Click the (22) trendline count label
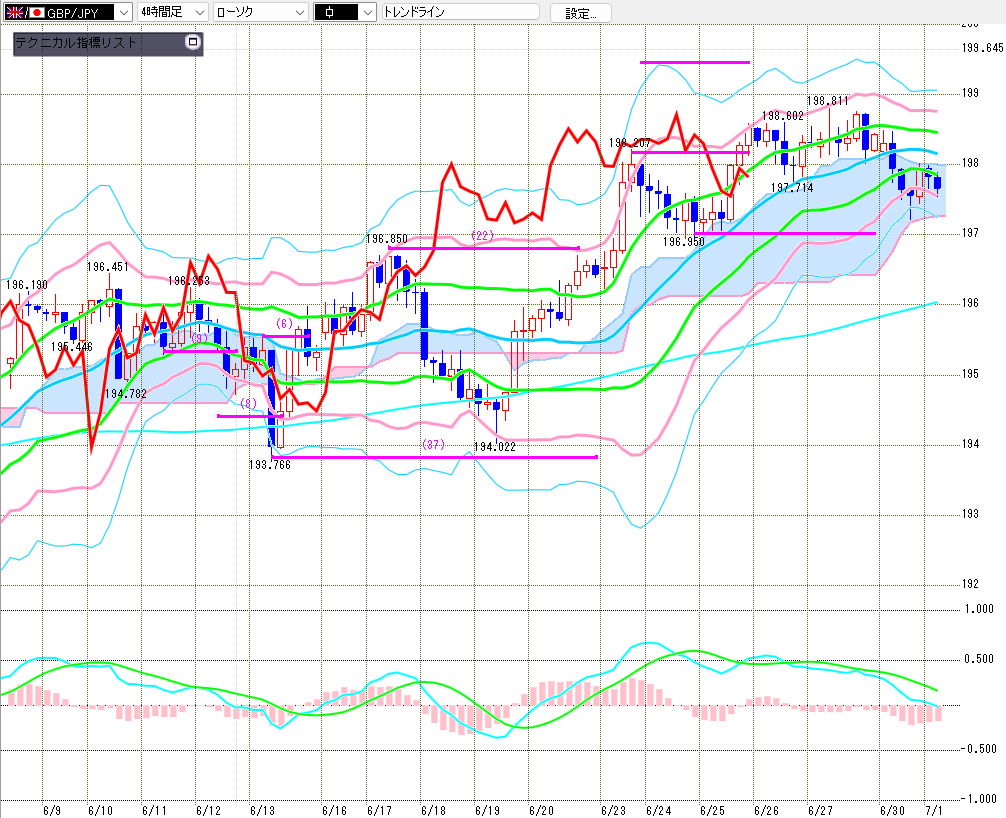The image size is (1006, 818). click(482, 235)
